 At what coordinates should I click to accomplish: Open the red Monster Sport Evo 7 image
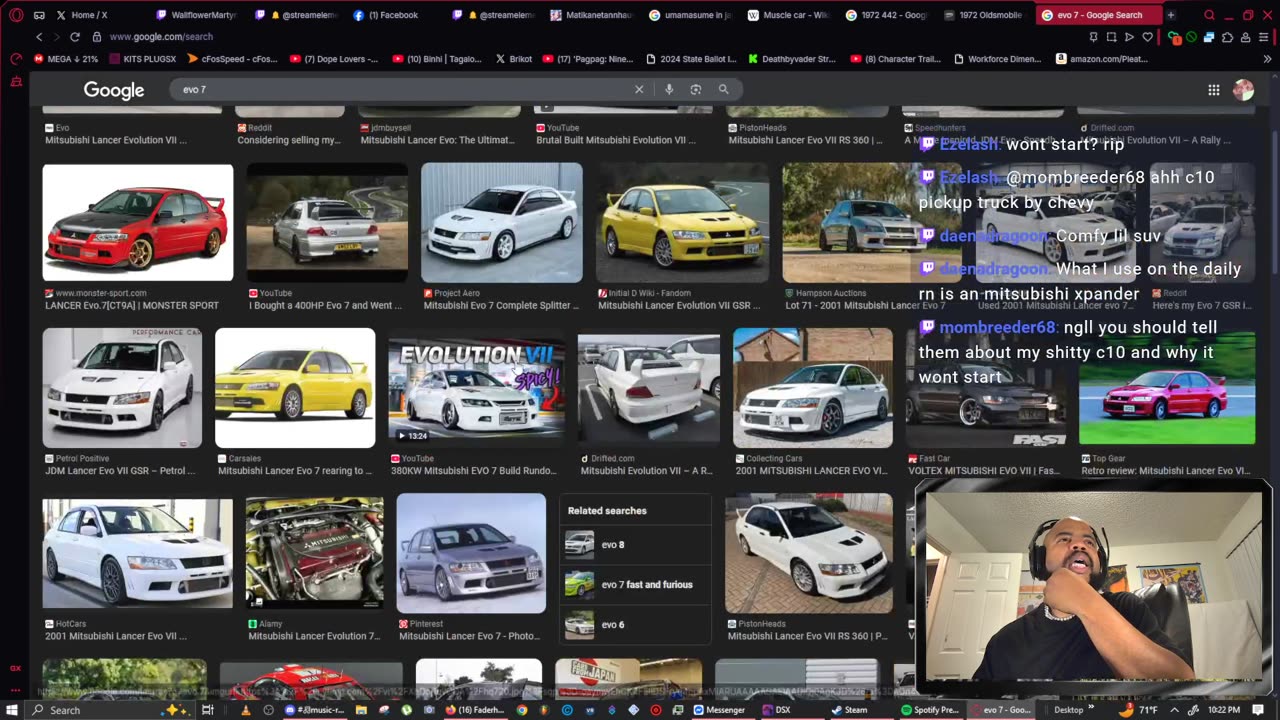[x=138, y=223]
